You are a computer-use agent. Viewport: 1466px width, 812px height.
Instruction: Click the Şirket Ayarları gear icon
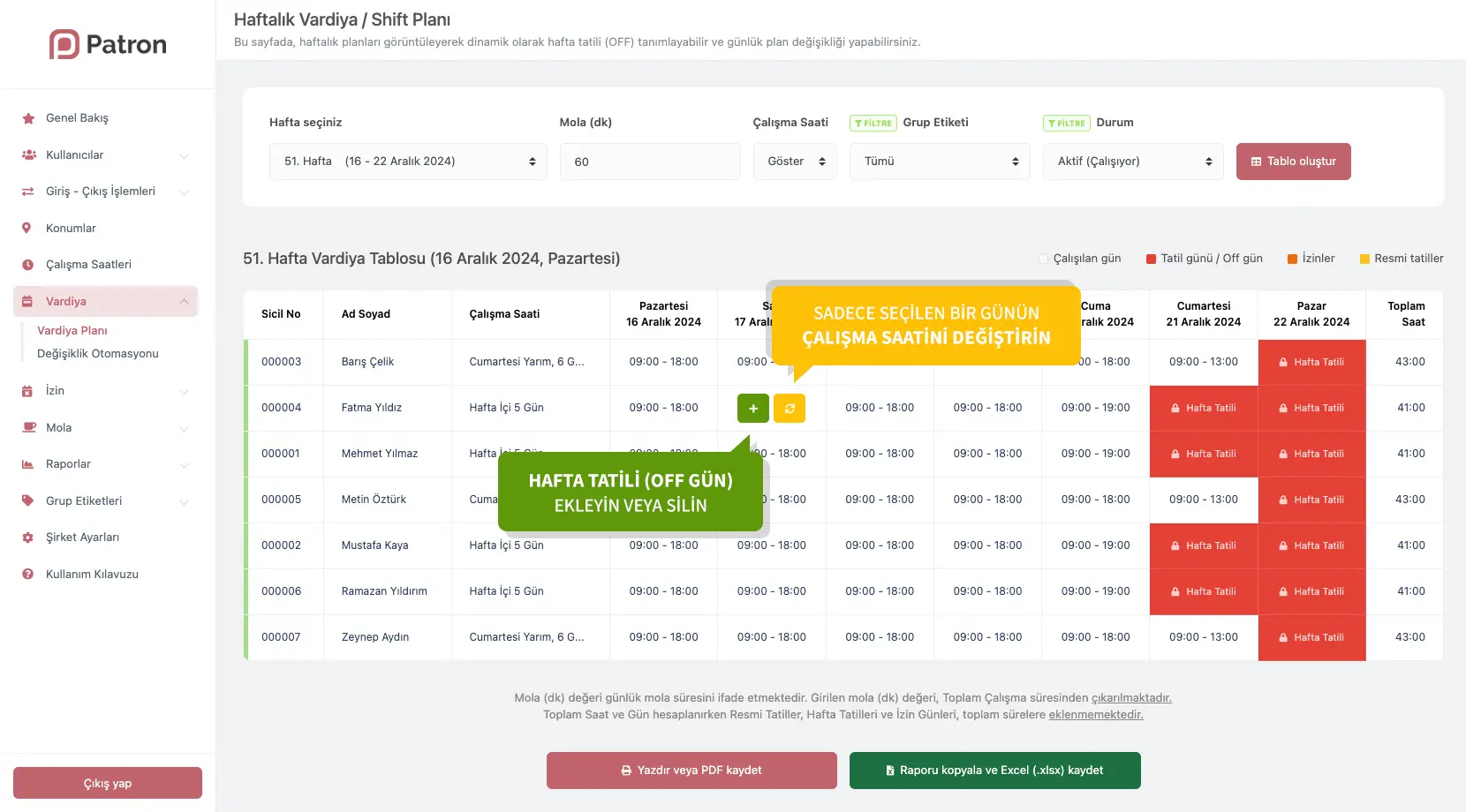coord(28,538)
